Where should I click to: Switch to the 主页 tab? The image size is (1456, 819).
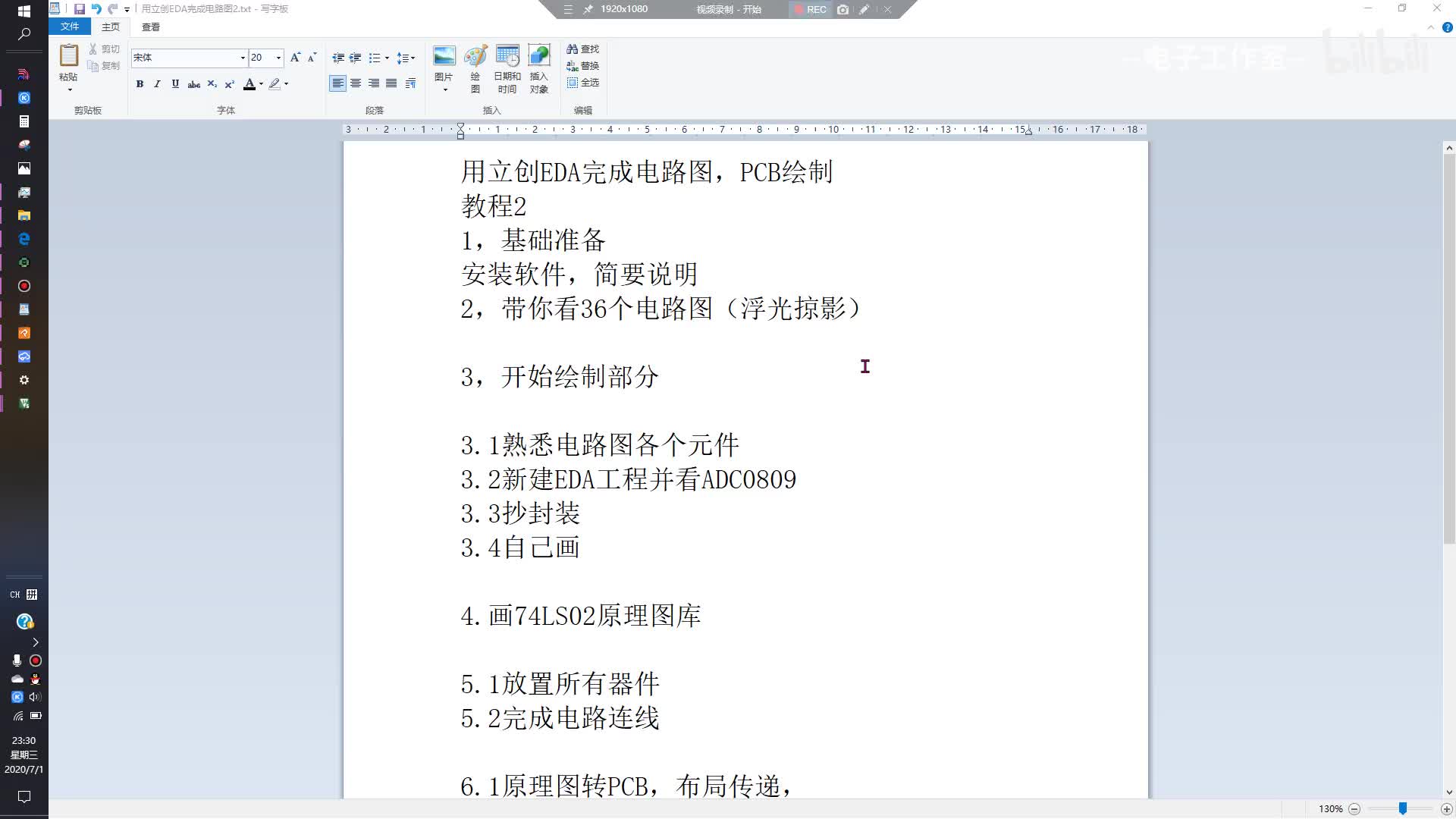click(111, 27)
